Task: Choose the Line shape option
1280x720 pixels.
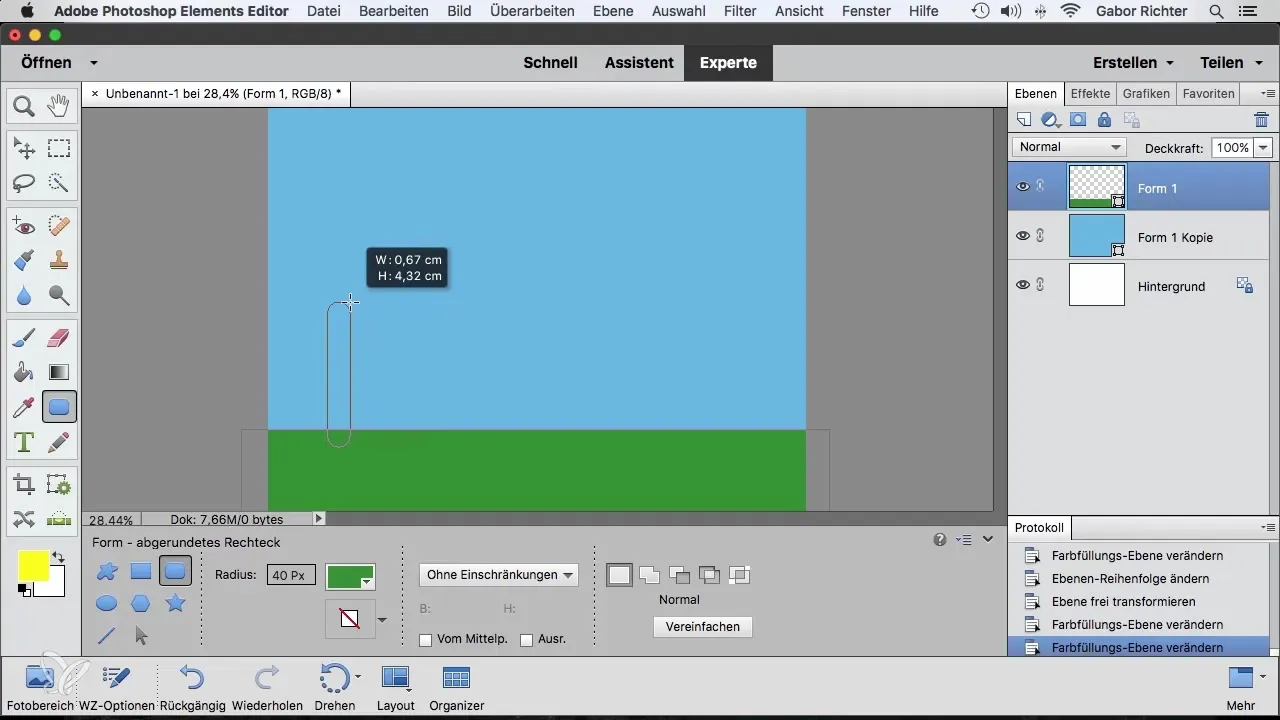Action: pos(107,635)
